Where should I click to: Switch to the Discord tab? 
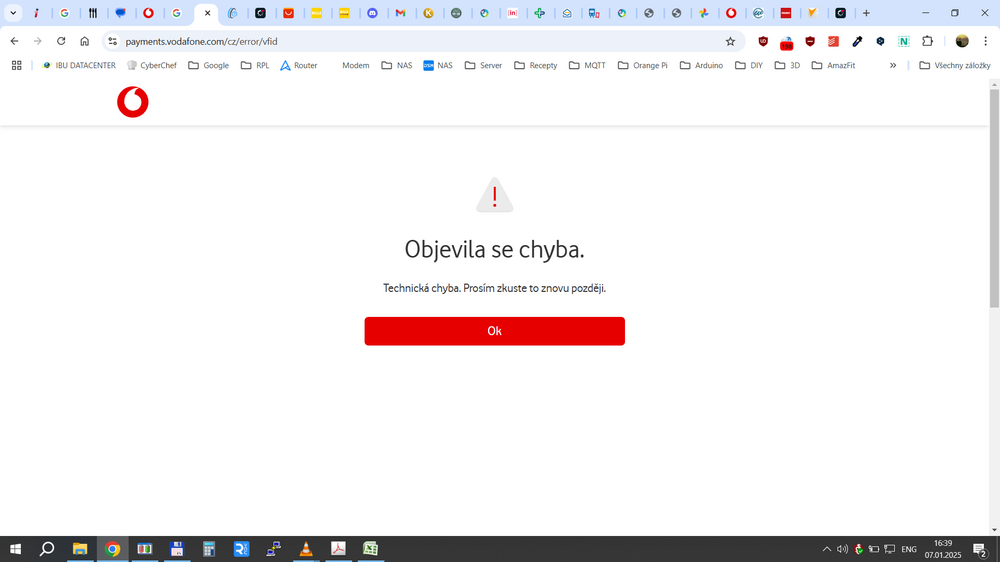tap(372, 13)
